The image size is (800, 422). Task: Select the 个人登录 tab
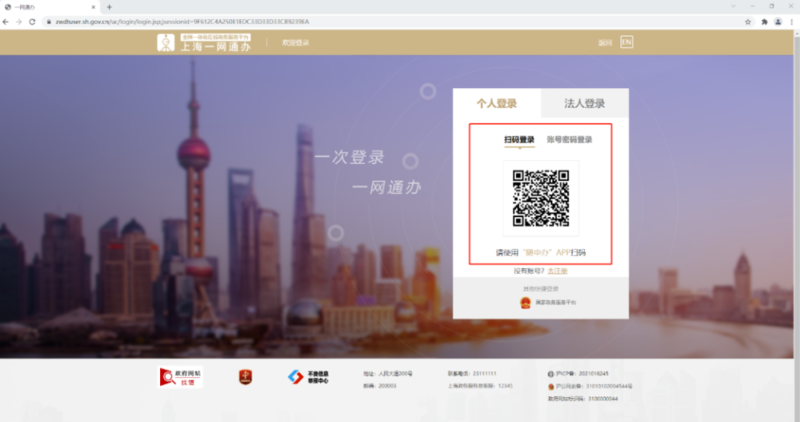point(497,104)
